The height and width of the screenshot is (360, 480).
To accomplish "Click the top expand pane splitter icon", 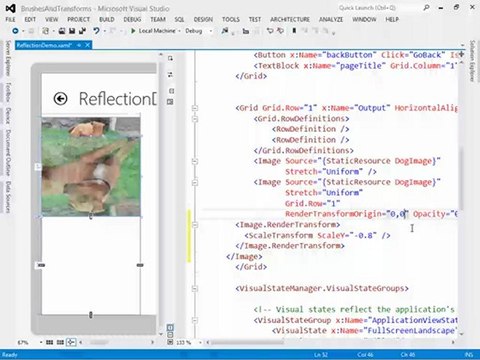I will [170, 58].
